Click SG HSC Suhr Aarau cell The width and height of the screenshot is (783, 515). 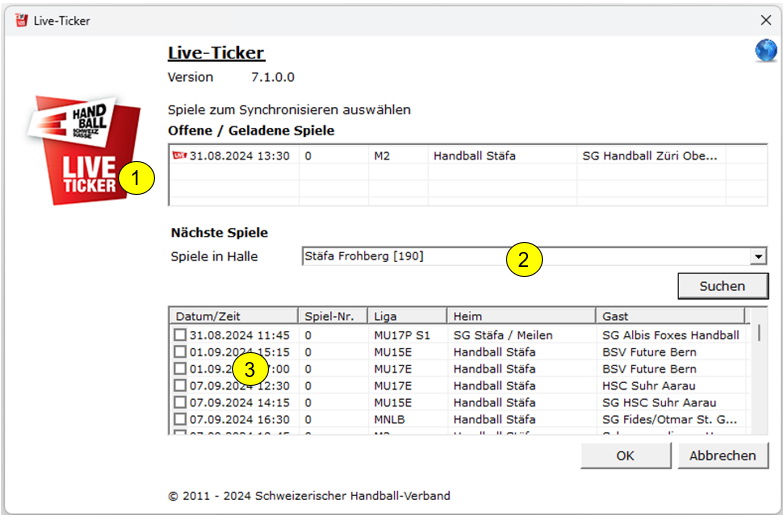(x=659, y=403)
